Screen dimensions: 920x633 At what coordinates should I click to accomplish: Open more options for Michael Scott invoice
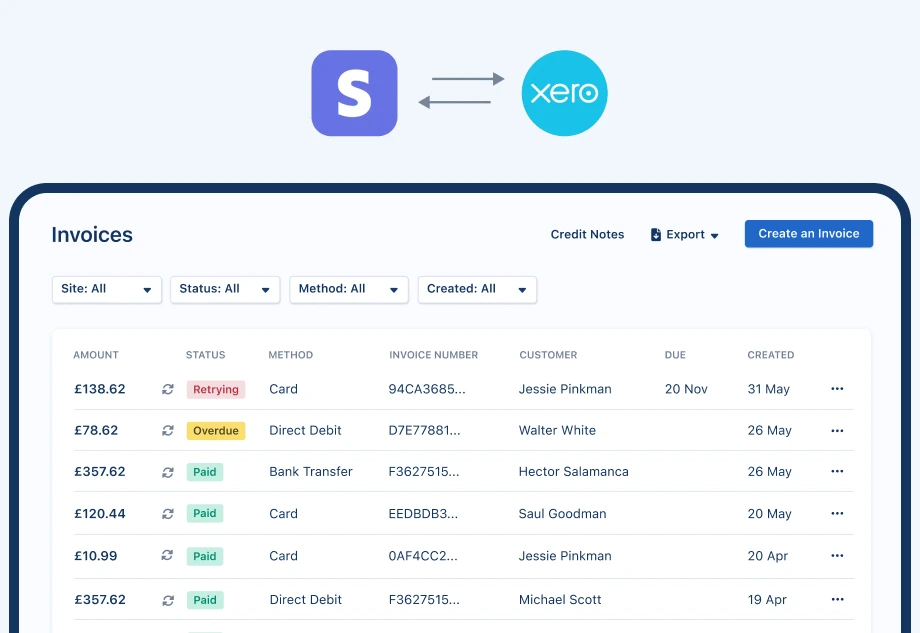[837, 600]
